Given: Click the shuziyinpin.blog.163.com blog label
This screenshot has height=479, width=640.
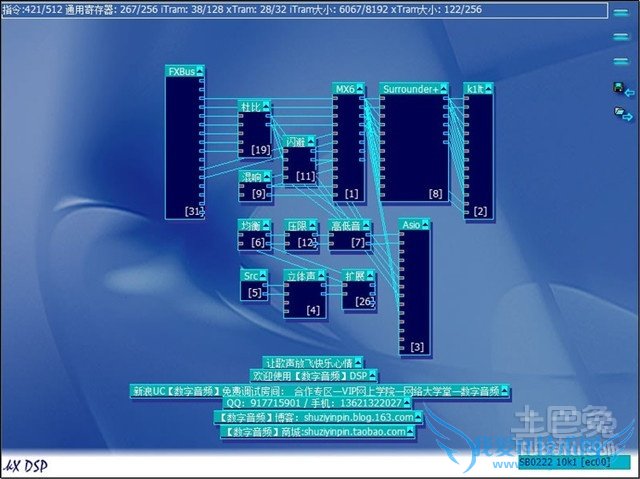Looking at the screenshot, I should 318,417.
